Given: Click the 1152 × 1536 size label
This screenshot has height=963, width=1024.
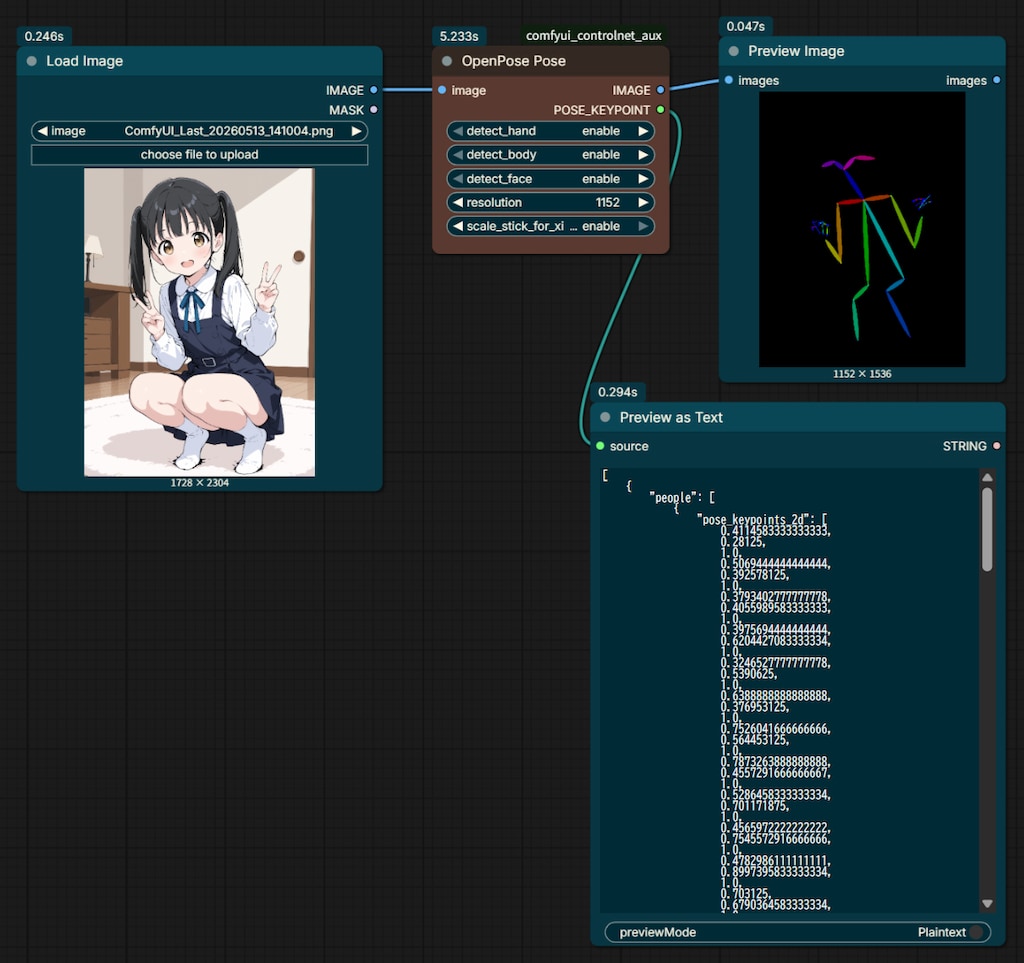Looking at the screenshot, I should (x=862, y=373).
